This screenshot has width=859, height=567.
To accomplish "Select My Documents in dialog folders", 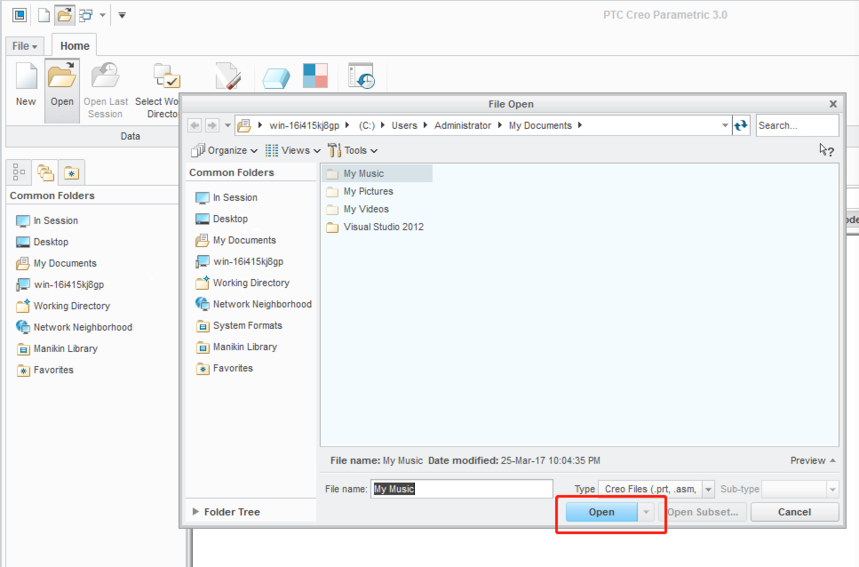I will [x=236, y=240].
